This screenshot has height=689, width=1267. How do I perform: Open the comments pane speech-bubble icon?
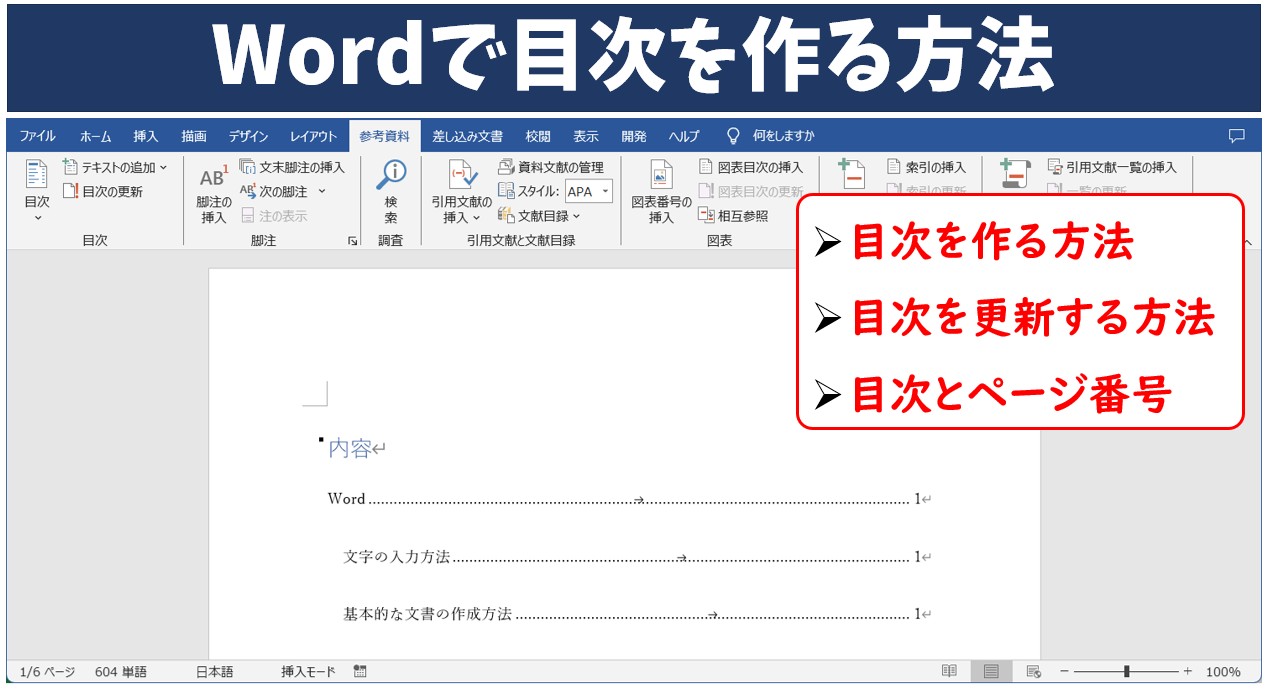[1236, 136]
